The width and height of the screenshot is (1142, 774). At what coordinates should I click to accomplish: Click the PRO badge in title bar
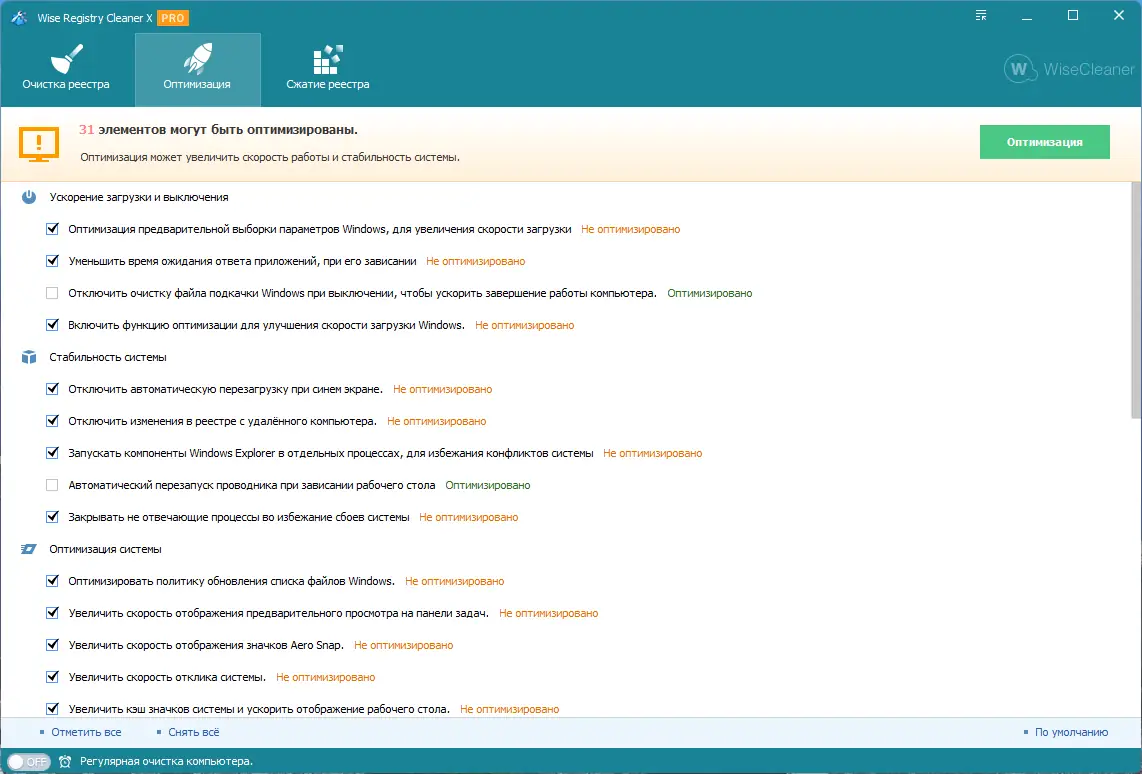click(173, 17)
